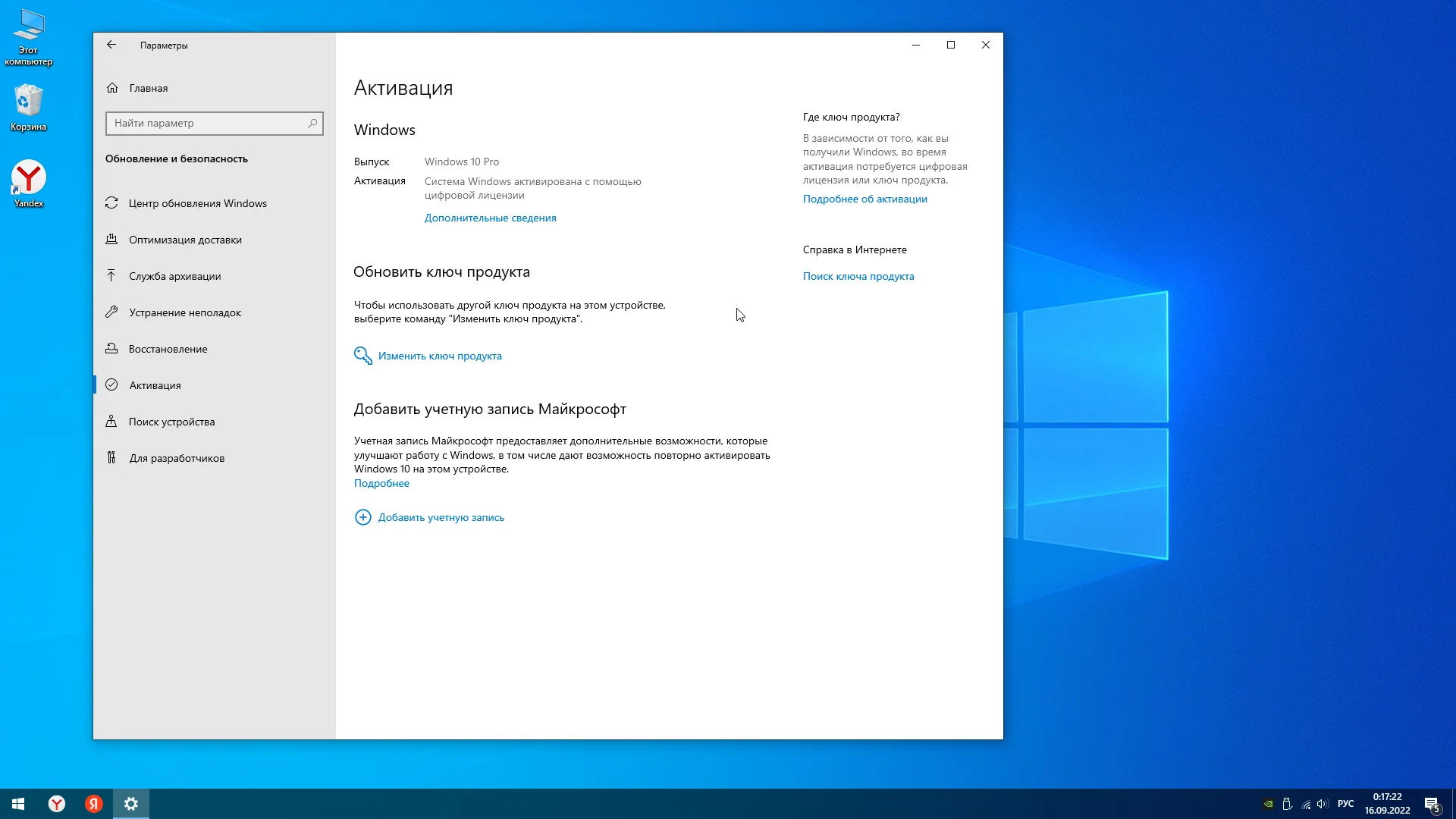Click the plus icon for Добавить учетную запись
The width and height of the screenshot is (1456, 819).
[362, 517]
